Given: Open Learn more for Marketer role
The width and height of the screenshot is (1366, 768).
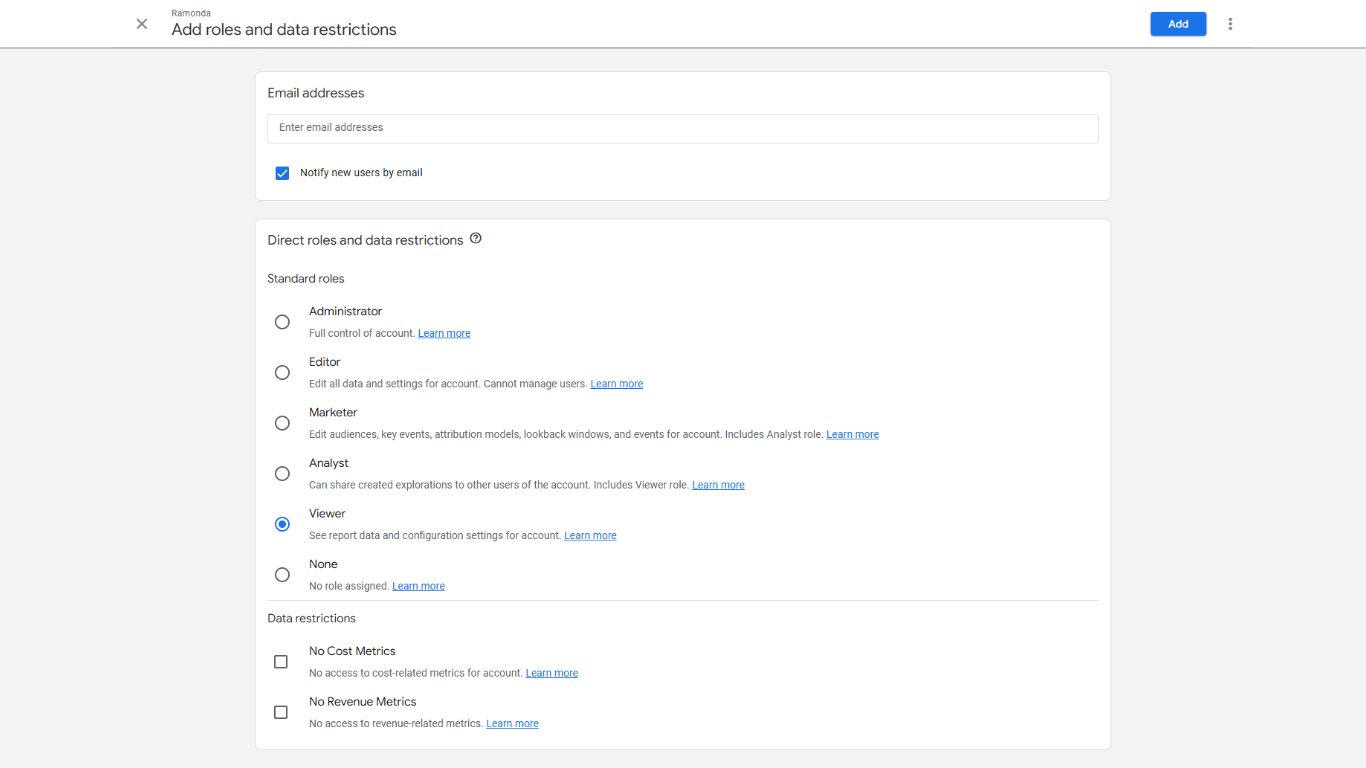Looking at the screenshot, I should (x=852, y=434).
